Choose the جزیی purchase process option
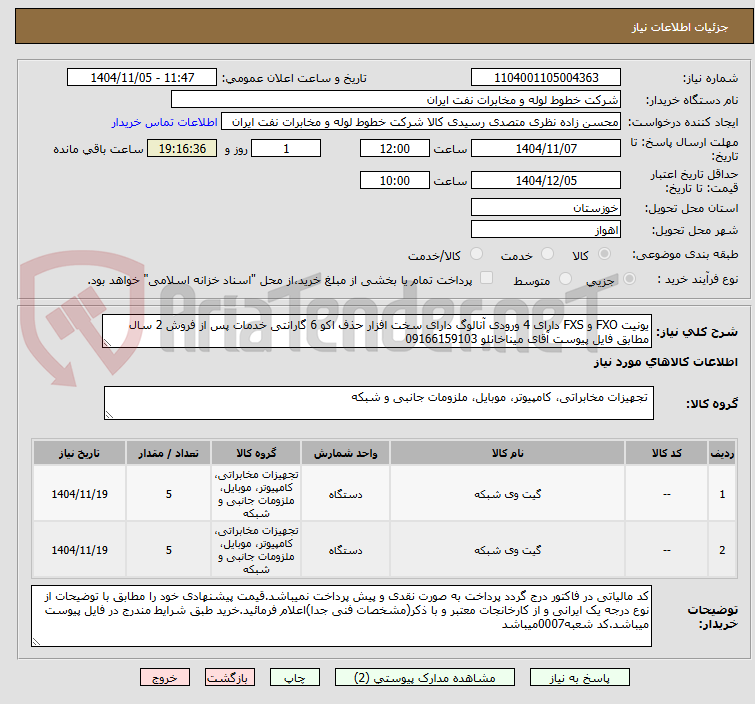This screenshot has height=704, width=755. [629, 279]
